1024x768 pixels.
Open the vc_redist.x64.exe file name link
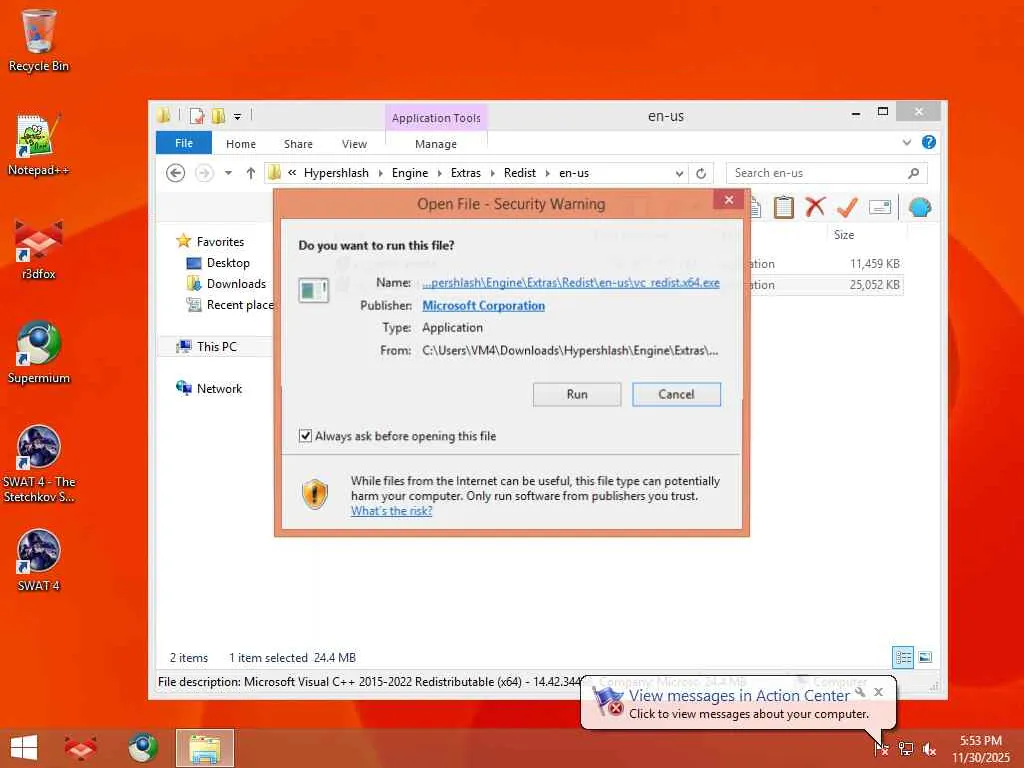click(x=571, y=283)
